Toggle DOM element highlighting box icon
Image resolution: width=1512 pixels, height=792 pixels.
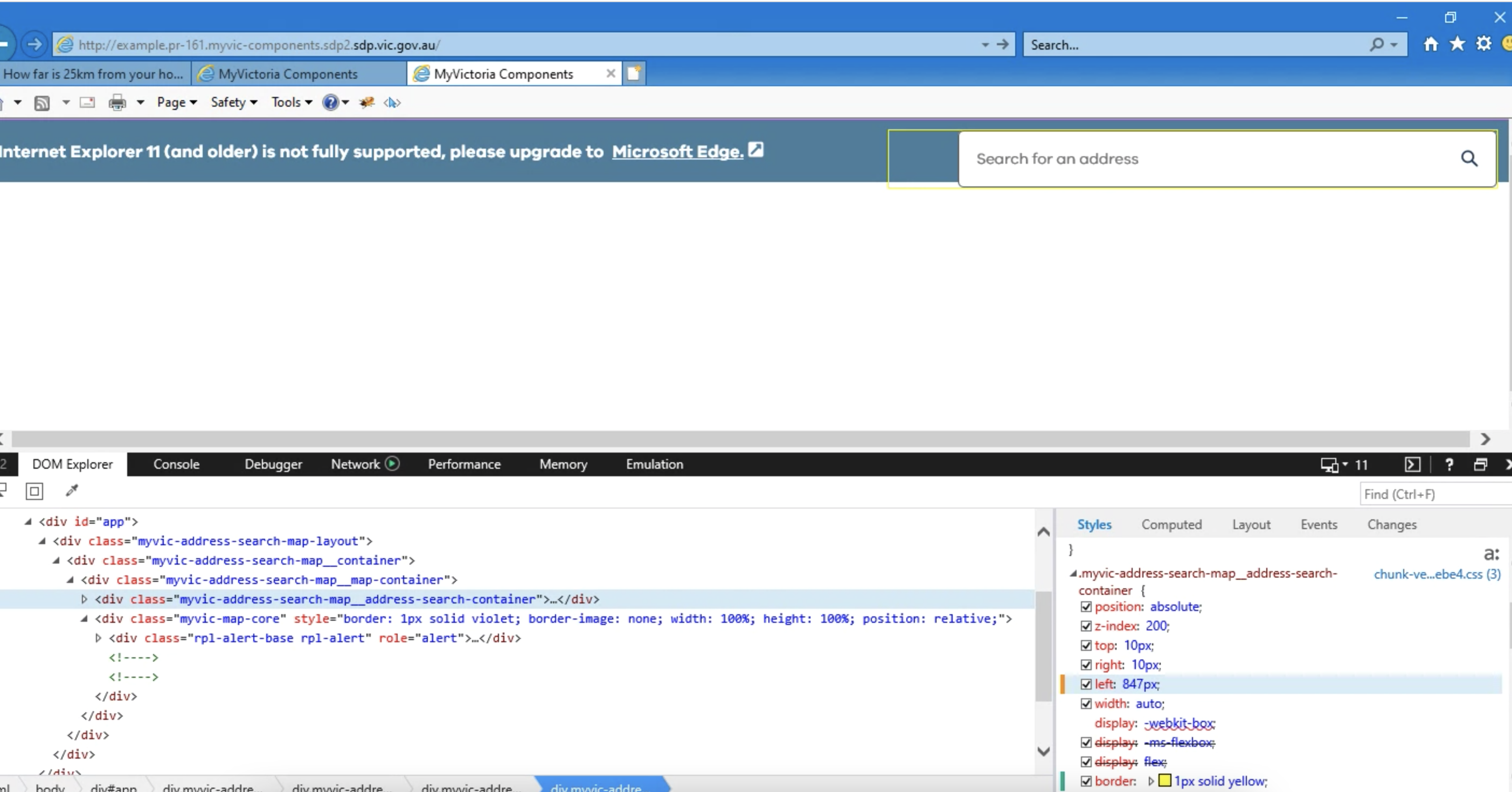pyautogui.click(x=34, y=491)
